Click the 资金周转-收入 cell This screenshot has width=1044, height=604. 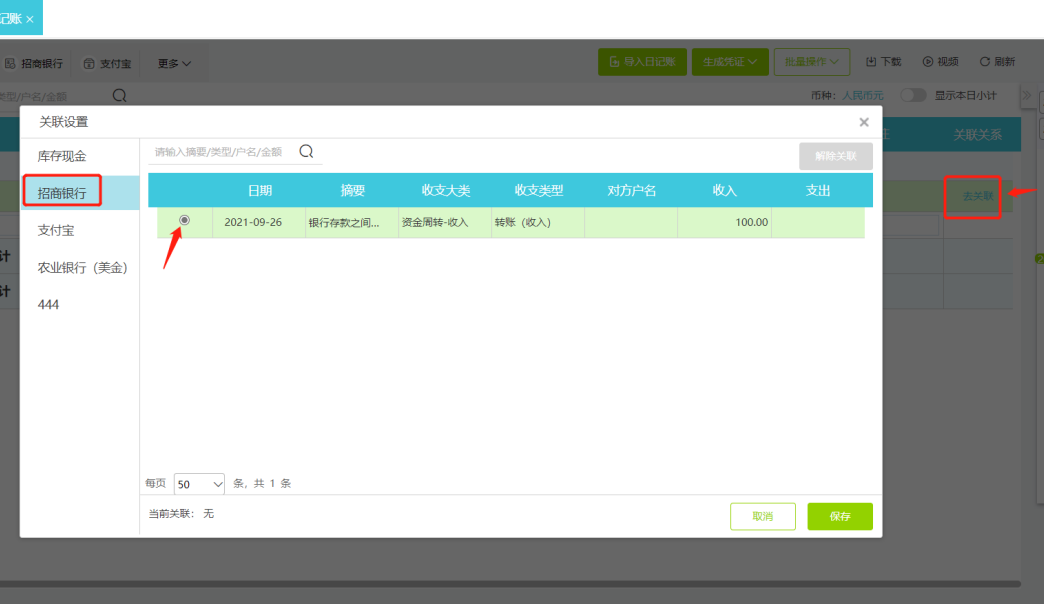point(445,222)
